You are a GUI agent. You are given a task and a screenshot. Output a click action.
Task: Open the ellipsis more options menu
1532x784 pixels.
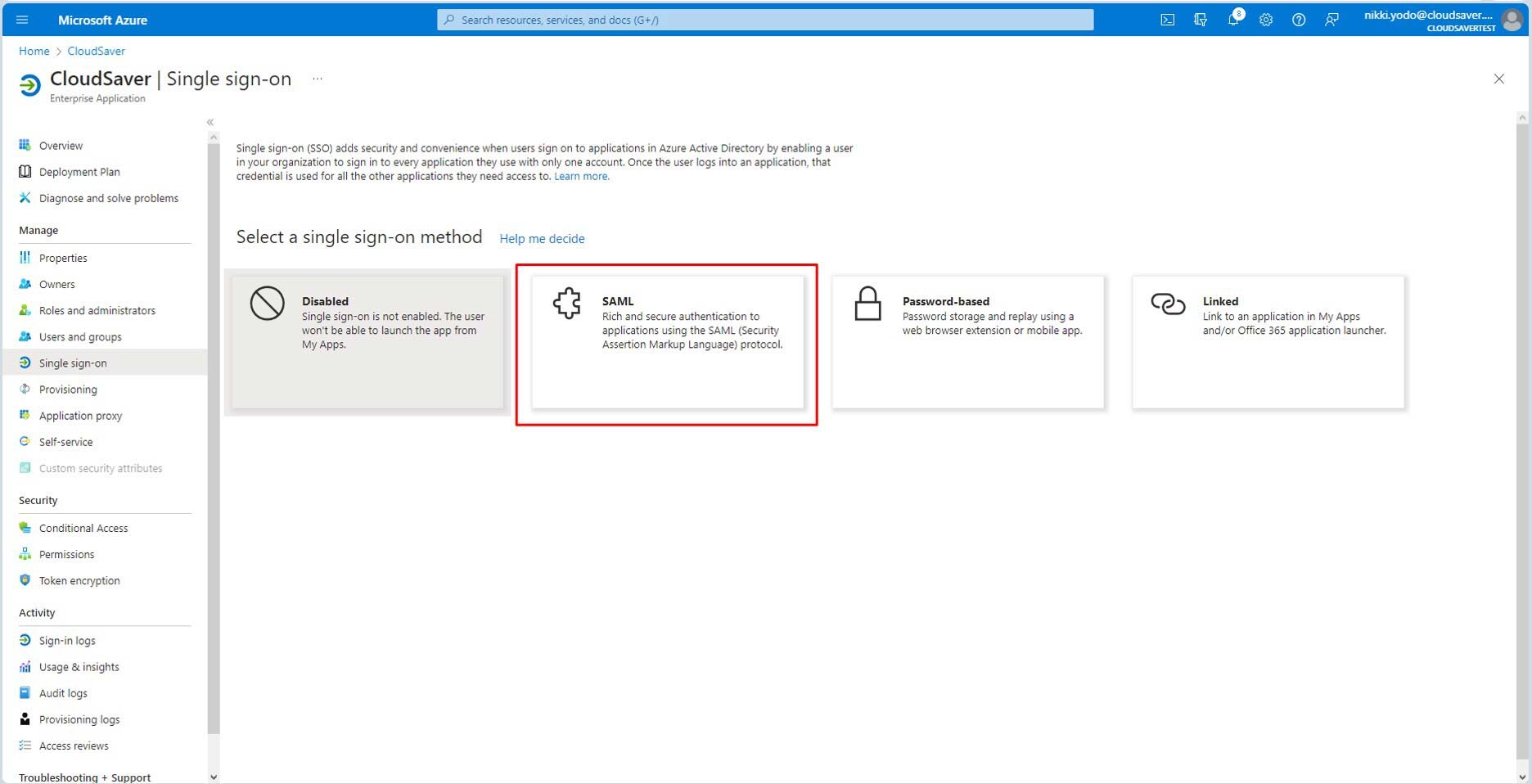318,79
